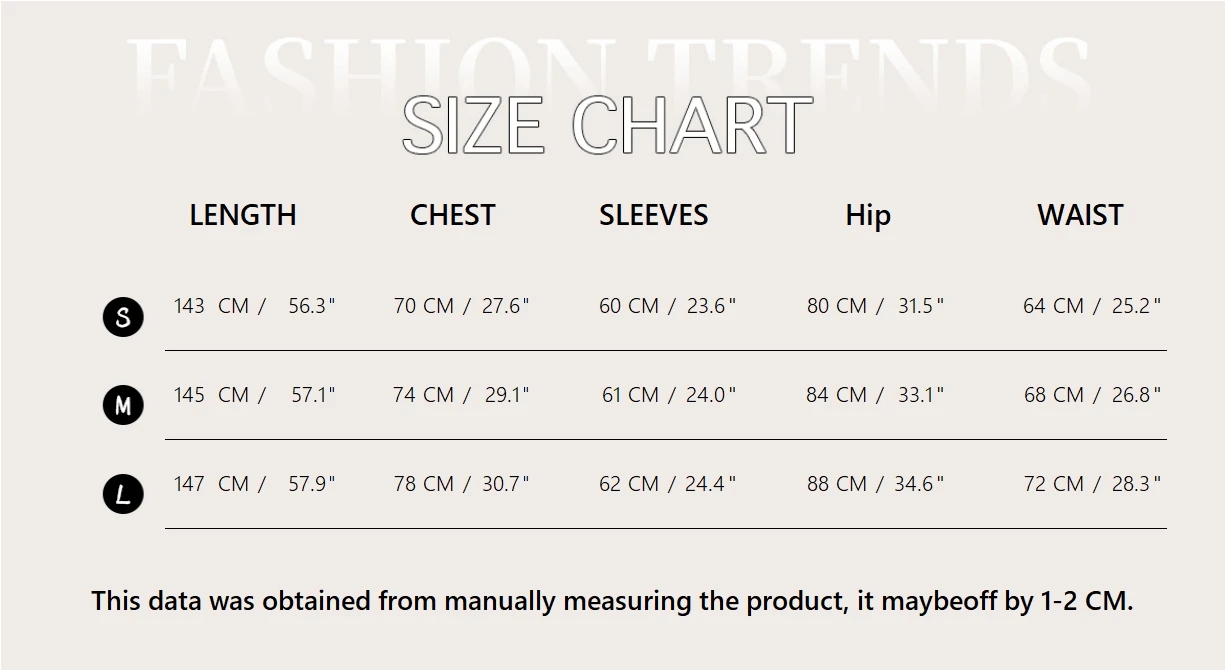1225x670 pixels.
Task: Click the CHEST column header
Action: coord(452,215)
